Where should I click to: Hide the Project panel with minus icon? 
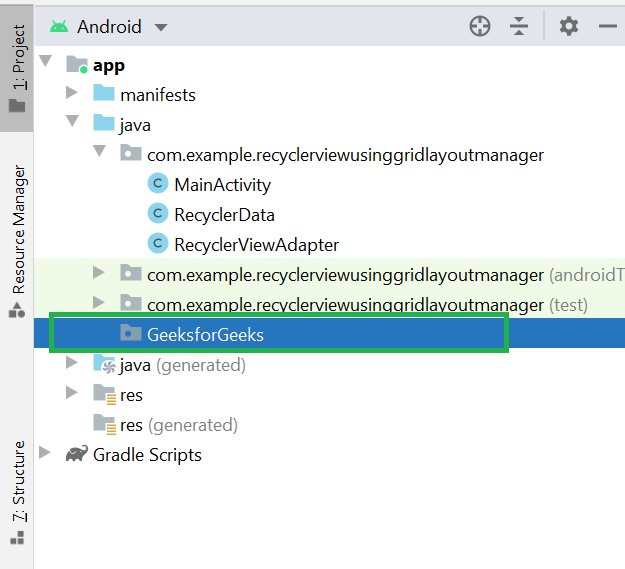[x=607, y=27]
